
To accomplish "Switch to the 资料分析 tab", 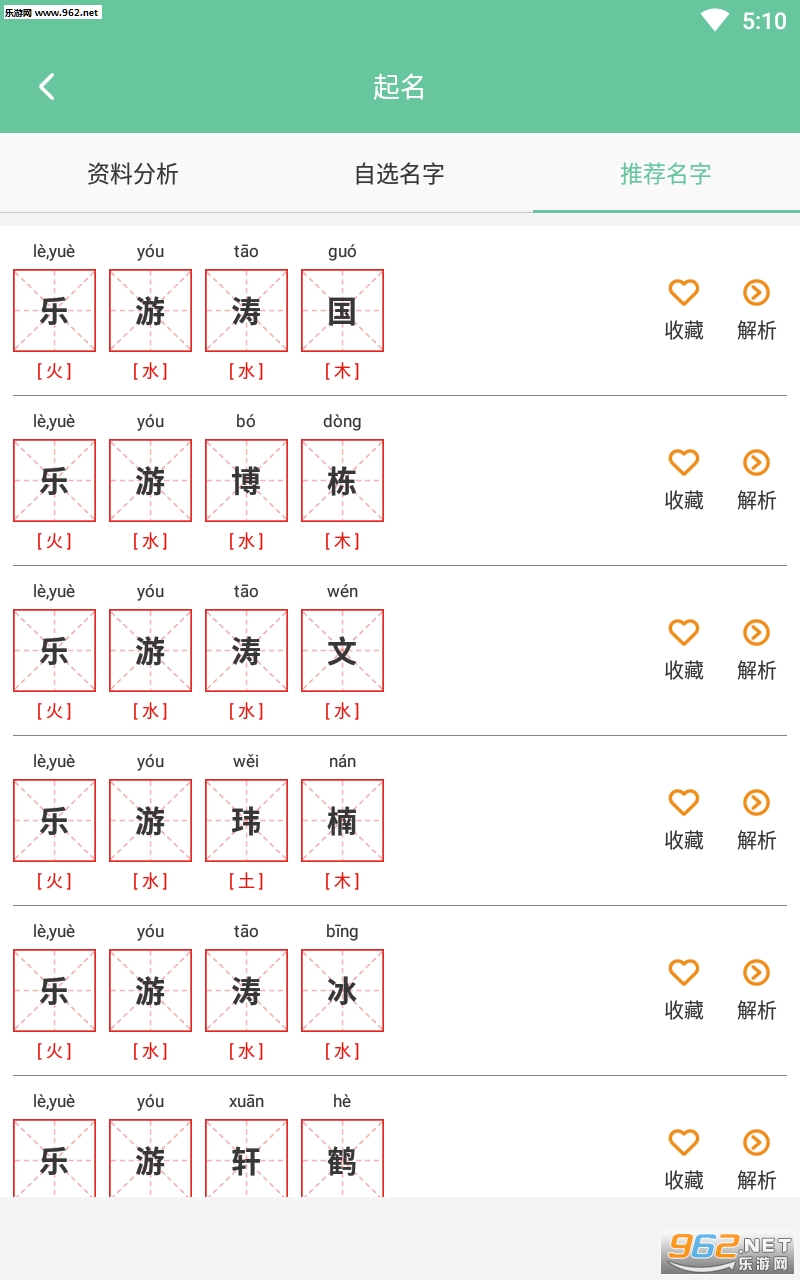I will pyautogui.click(x=133, y=174).
